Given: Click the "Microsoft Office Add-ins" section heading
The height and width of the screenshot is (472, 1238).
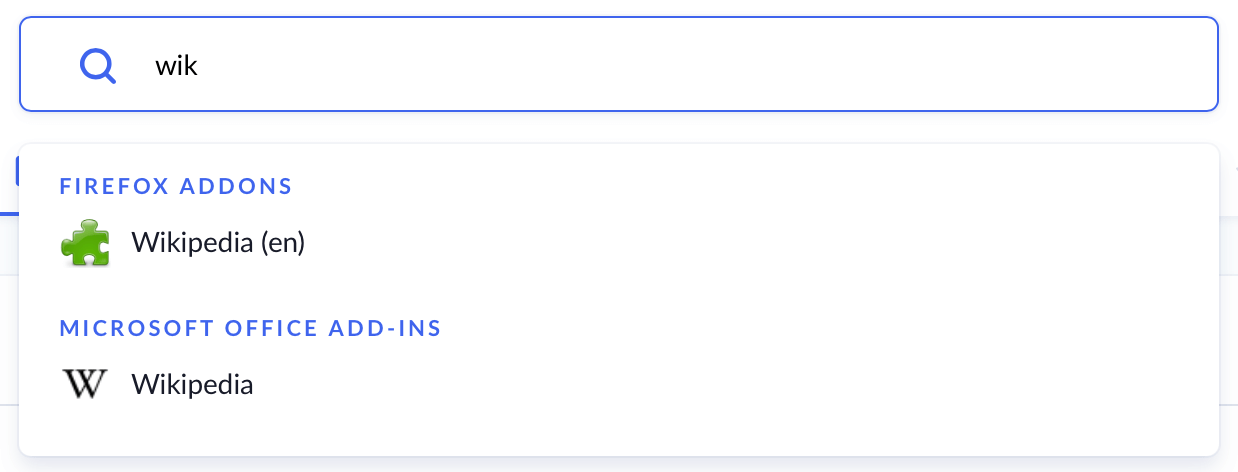Looking at the screenshot, I should coord(250,328).
